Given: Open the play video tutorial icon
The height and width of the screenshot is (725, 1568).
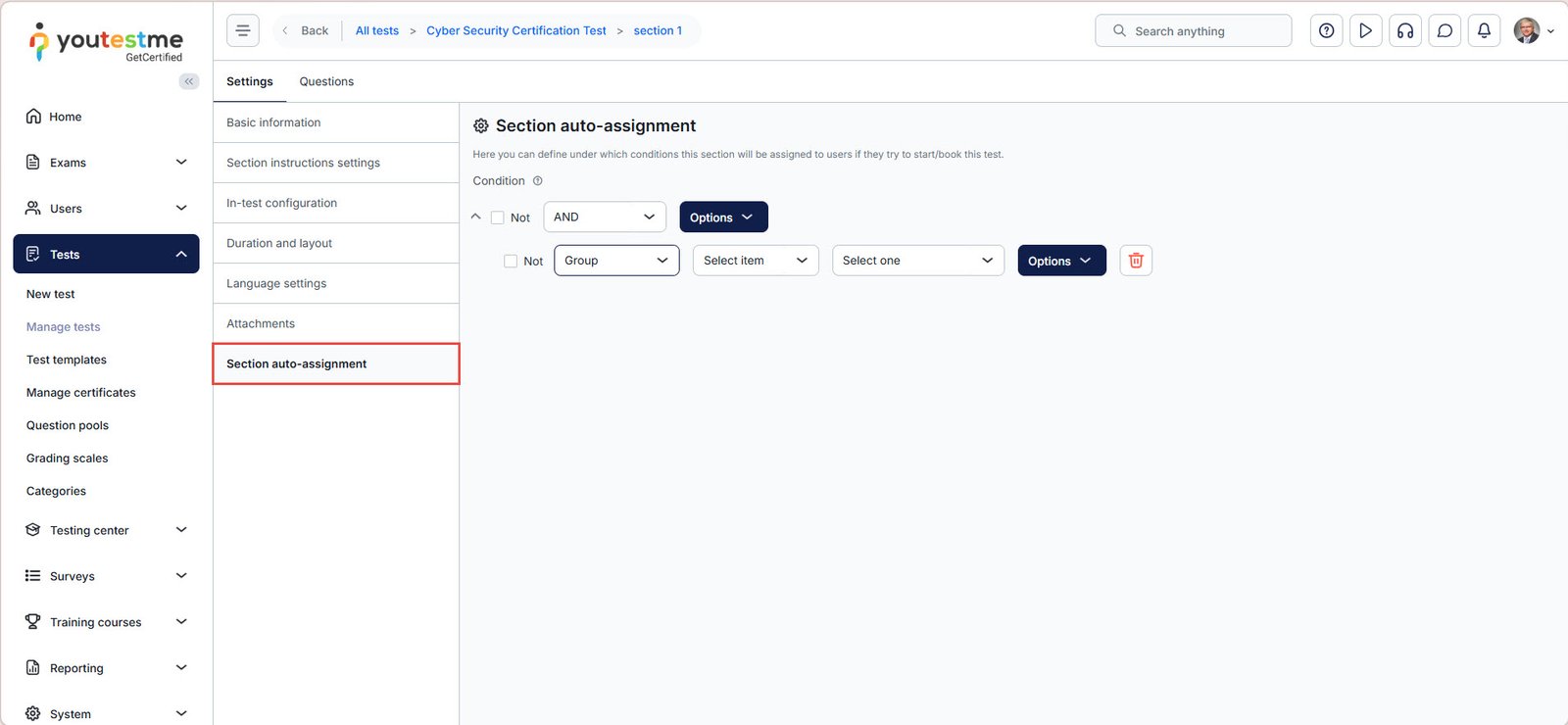Looking at the screenshot, I should pos(1365,30).
